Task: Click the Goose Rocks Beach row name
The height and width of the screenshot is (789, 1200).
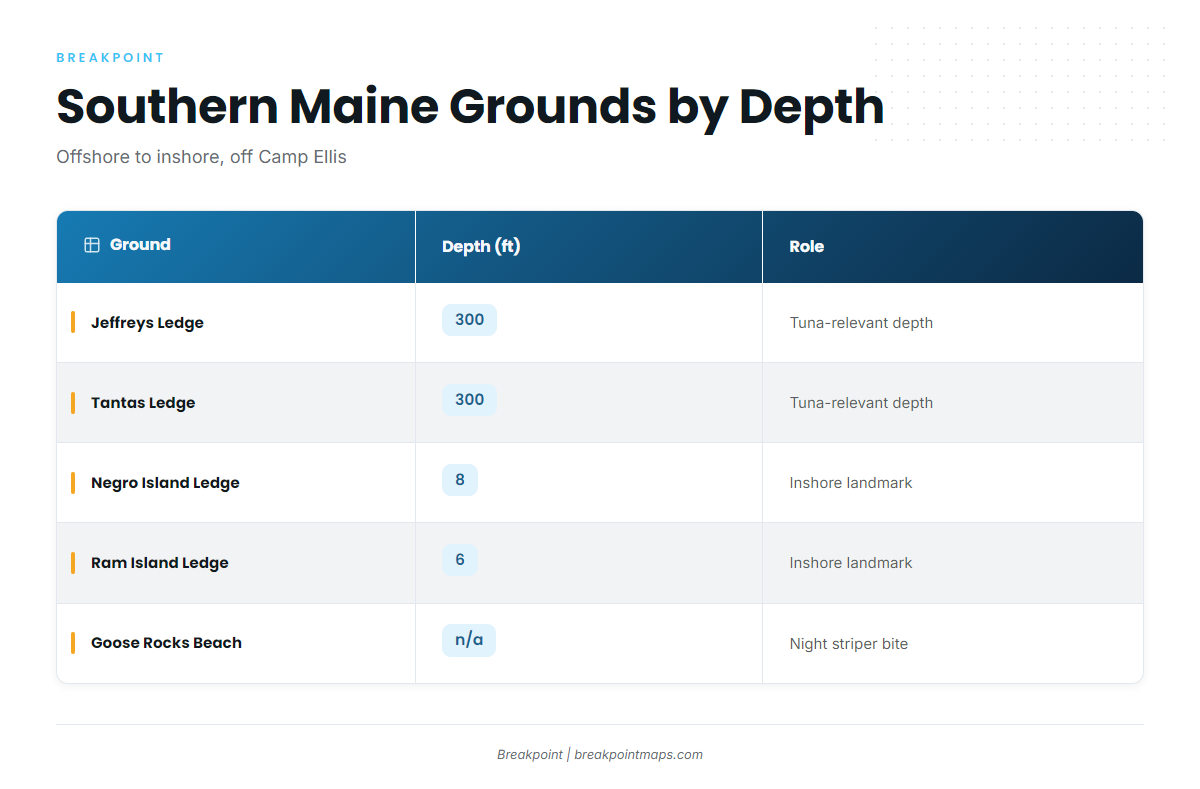Action: tap(166, 643)
